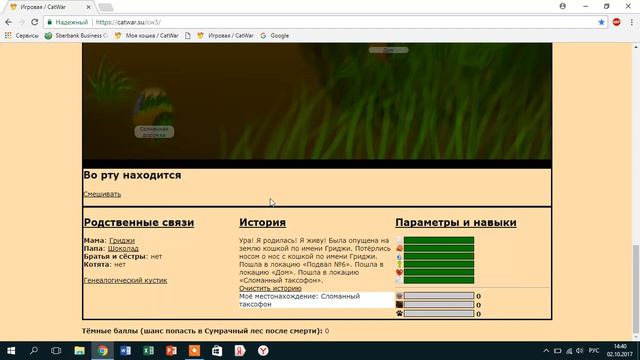Open the Параметры и навыки heading link
640x360 pixels.
click(456, 222)
